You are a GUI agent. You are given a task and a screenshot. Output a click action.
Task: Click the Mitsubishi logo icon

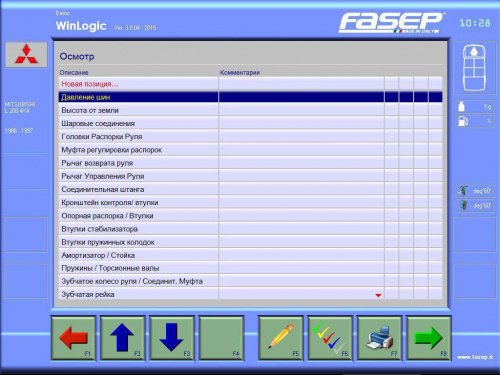26,55
